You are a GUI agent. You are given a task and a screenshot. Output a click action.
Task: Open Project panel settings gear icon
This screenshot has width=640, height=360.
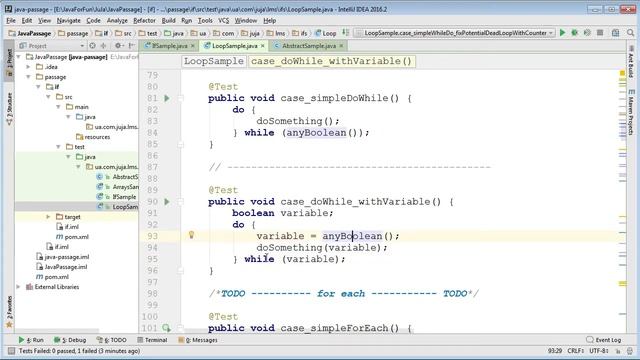(x=118, y=46)
